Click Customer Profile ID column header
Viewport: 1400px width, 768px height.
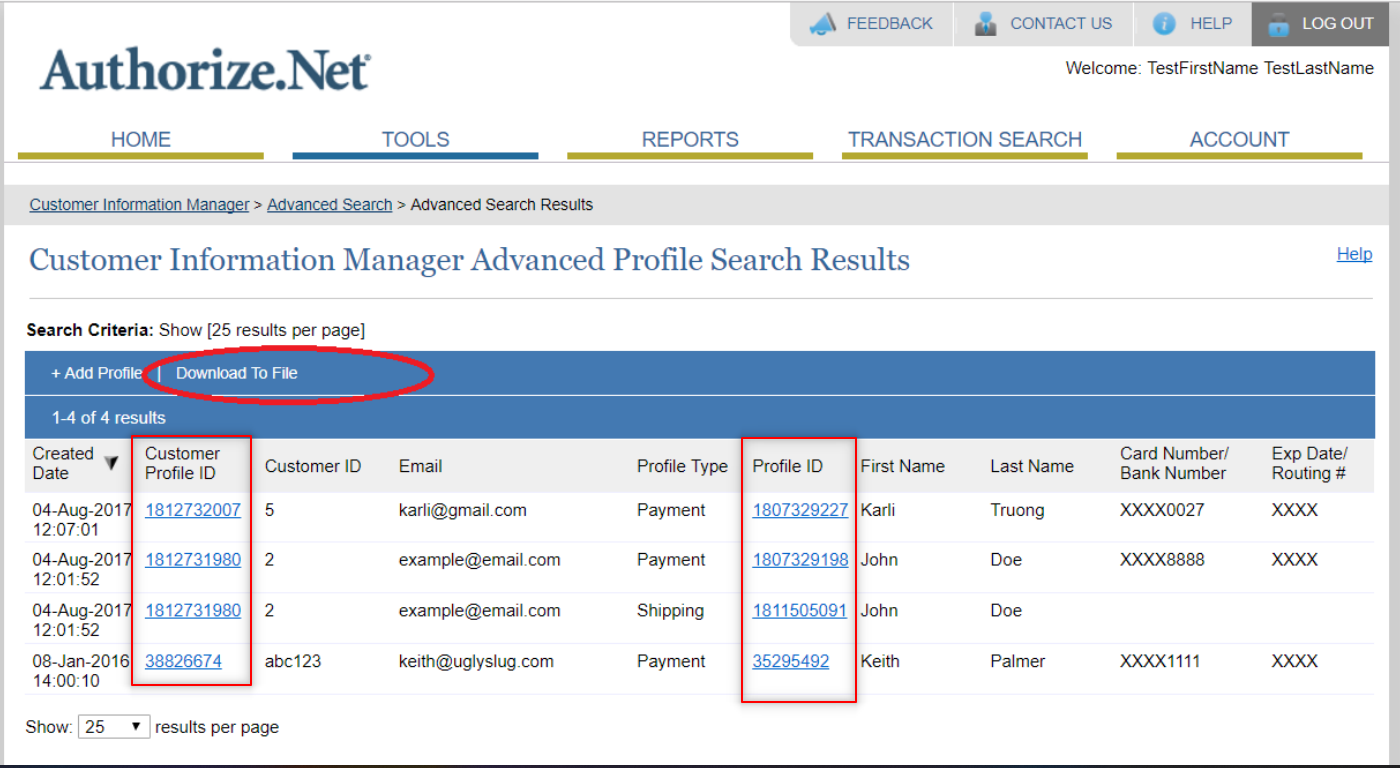(182, 463)
